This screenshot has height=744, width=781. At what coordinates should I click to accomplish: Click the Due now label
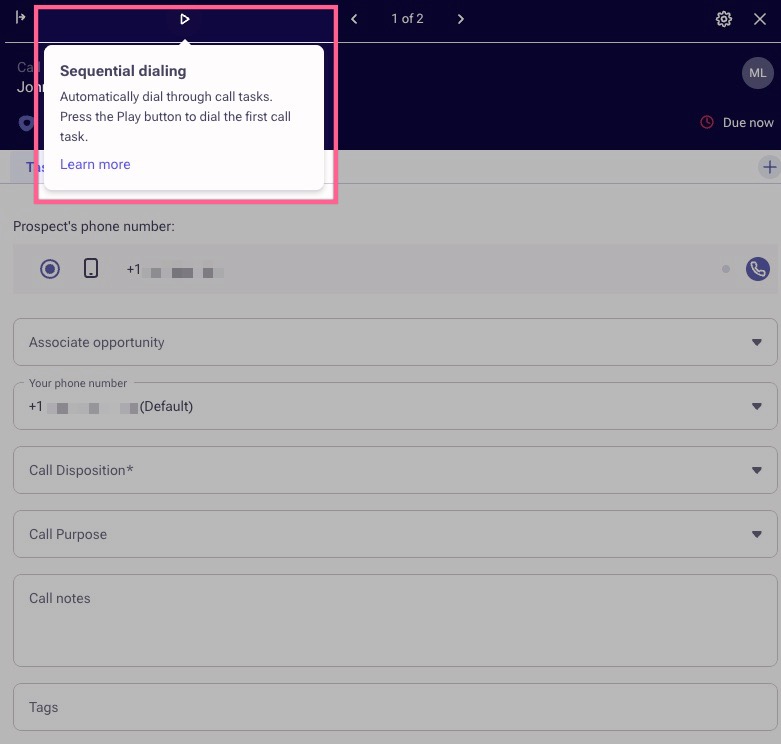(748, 123)
